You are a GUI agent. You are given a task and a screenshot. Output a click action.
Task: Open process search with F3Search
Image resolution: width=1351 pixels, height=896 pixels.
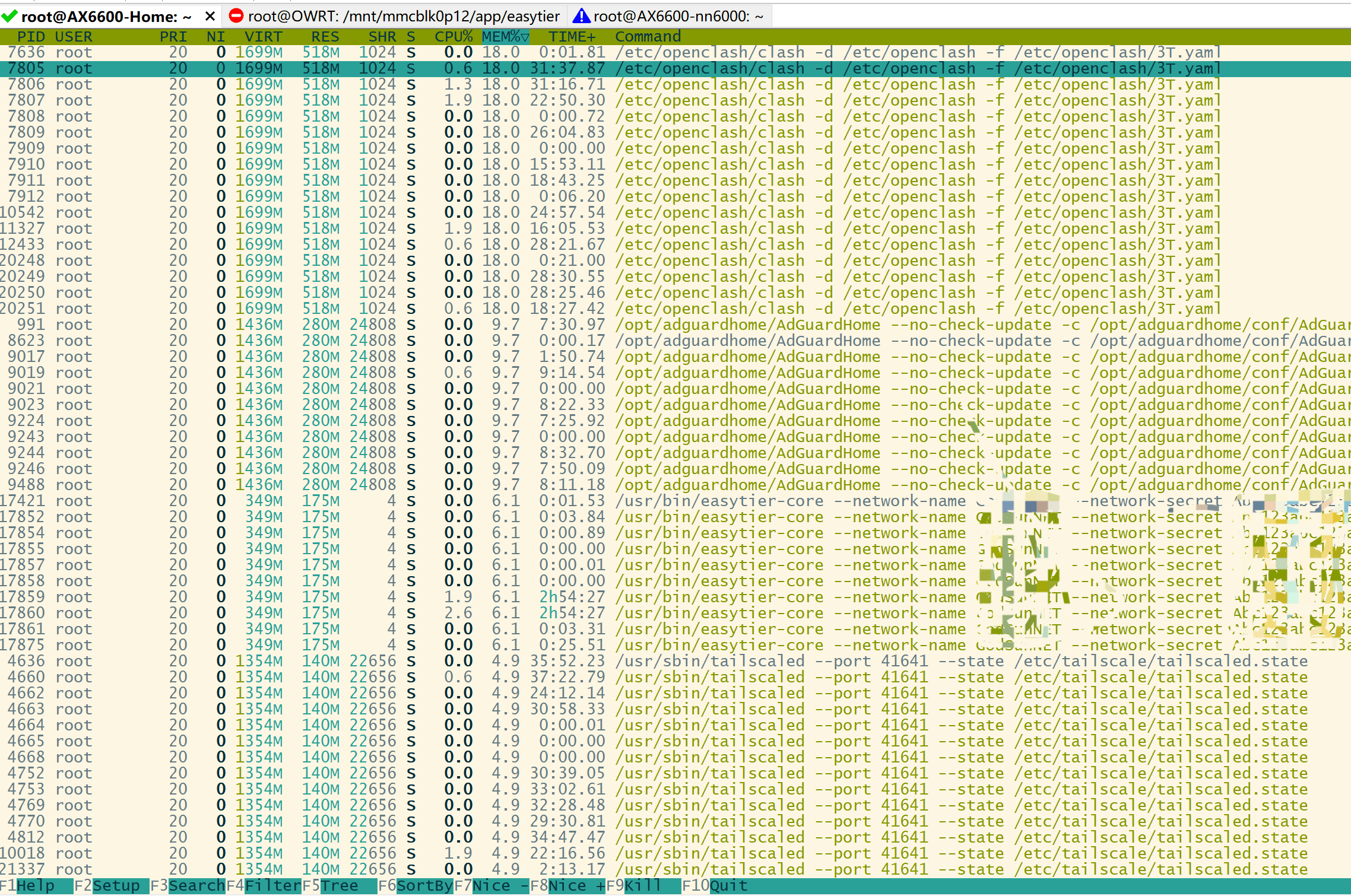pos(187,885)
